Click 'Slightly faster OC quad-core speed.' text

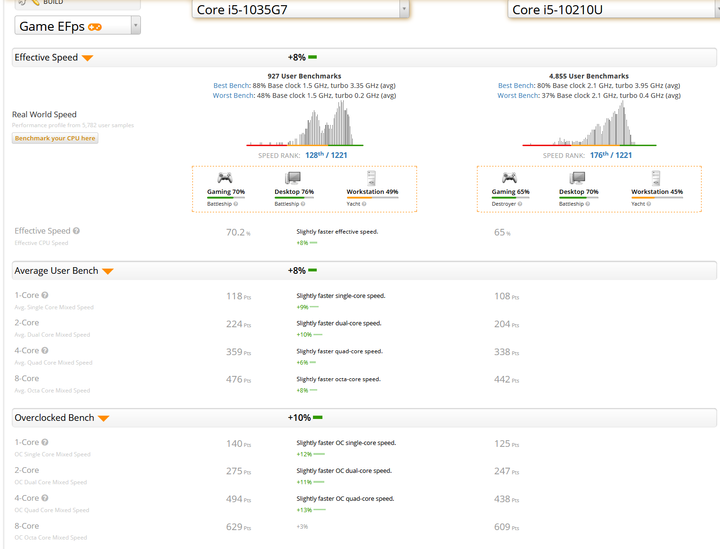click(345, 499)
